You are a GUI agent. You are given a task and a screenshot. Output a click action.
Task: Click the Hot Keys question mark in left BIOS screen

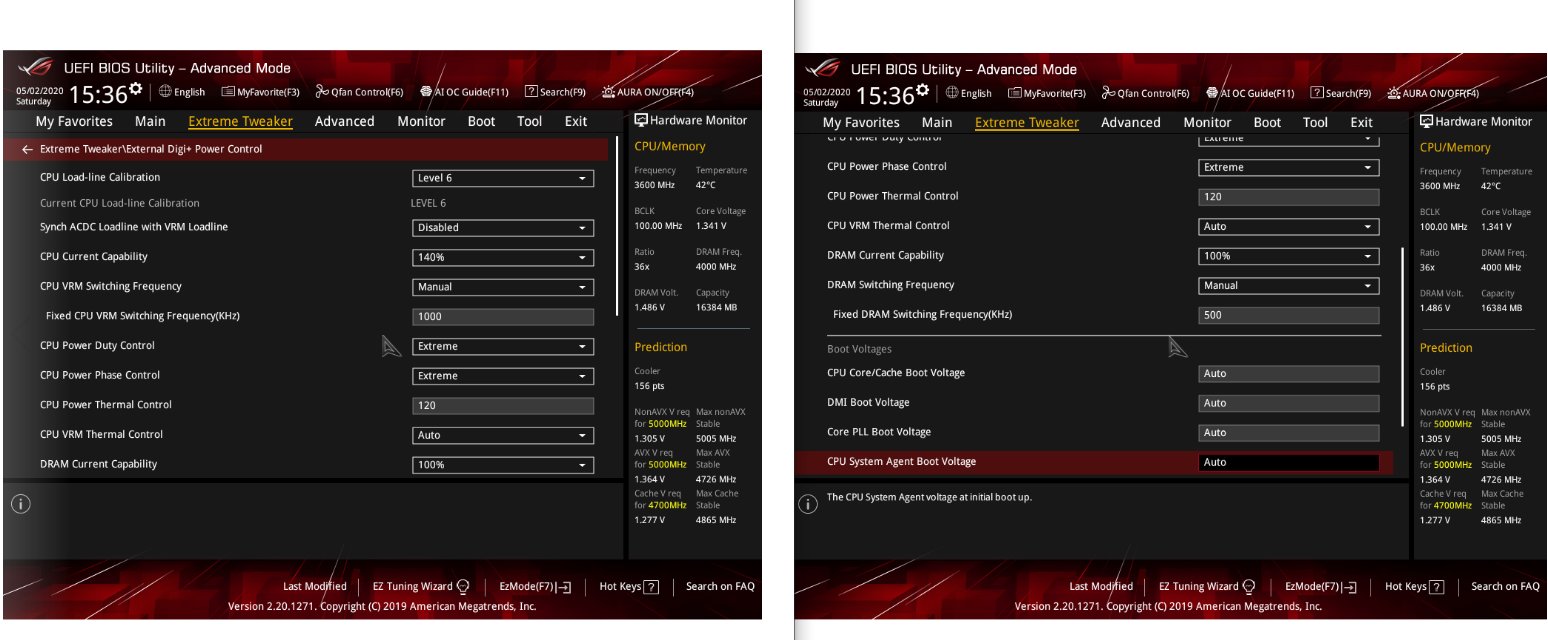tap(651, 587)
